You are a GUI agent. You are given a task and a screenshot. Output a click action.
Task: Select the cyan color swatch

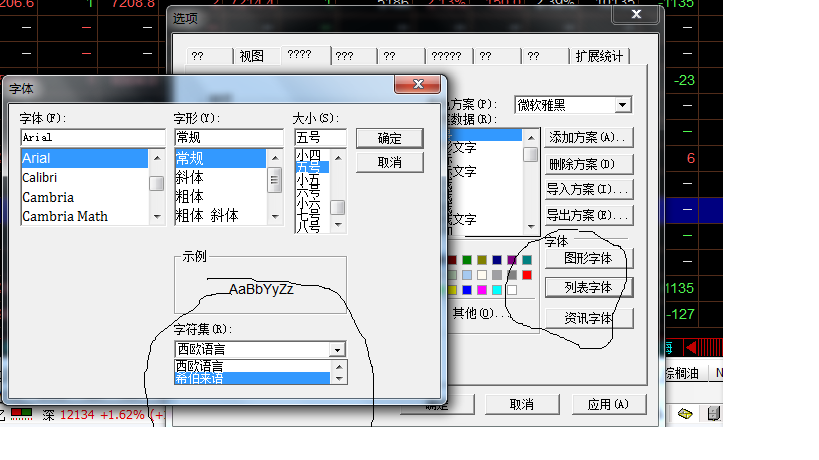point(497,290)
